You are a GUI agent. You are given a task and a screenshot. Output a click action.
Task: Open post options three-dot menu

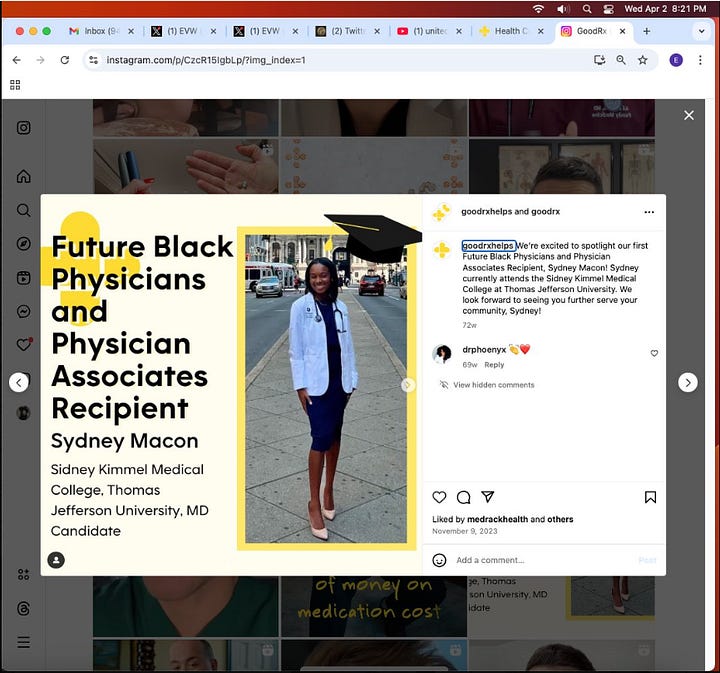click(x=649, y=212)
